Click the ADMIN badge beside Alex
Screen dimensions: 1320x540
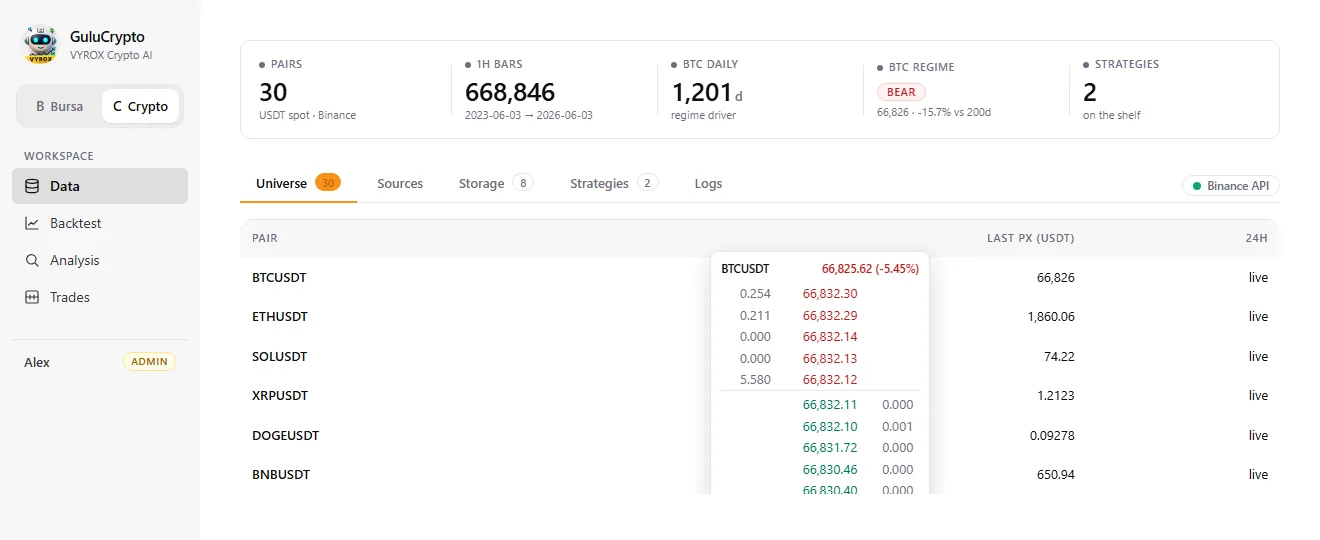149,362
